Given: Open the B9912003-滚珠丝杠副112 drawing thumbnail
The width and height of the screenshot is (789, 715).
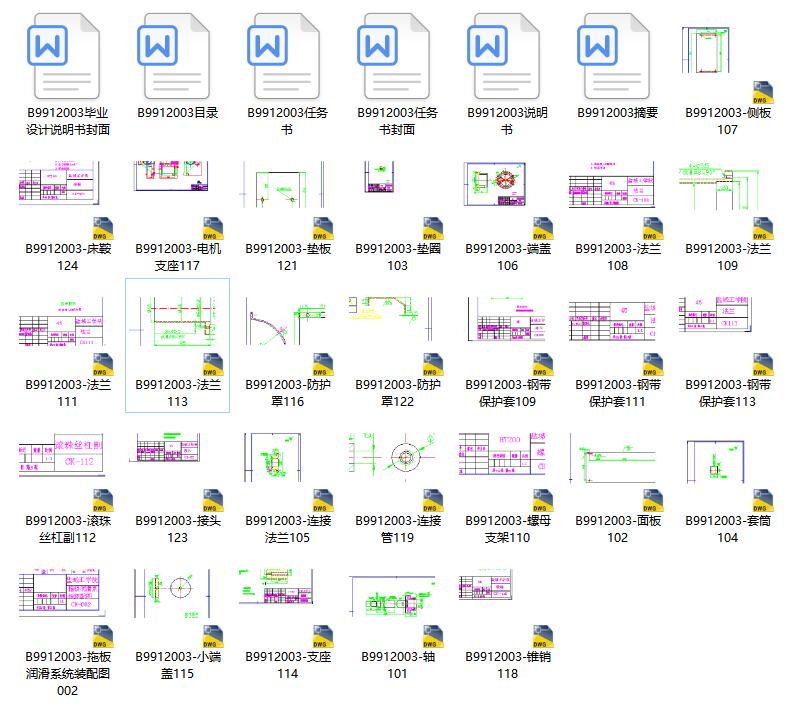Looking at the screenshot, I should (61, 455).
